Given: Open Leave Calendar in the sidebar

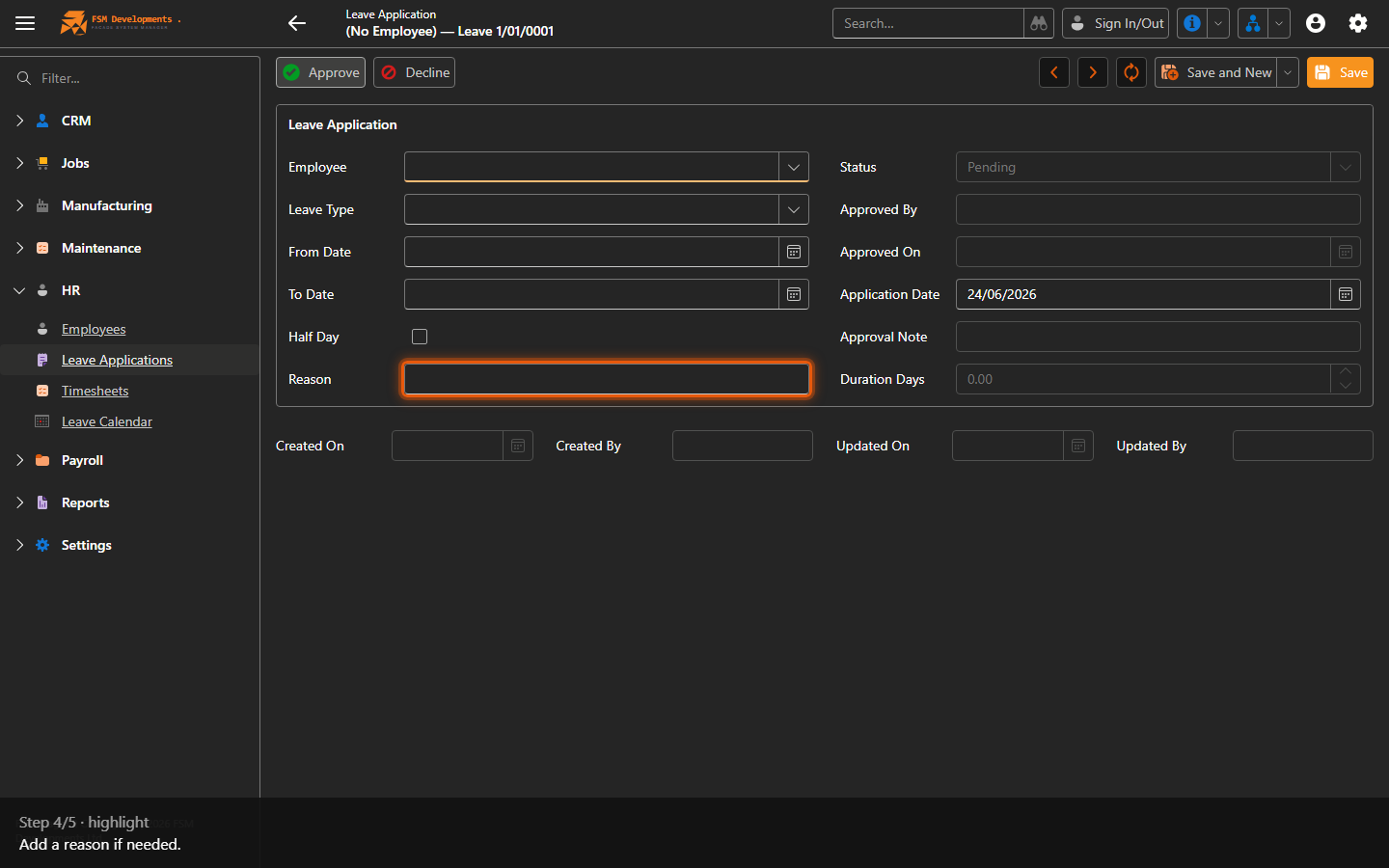Looking at the screenshot, I should click(107, 421).
